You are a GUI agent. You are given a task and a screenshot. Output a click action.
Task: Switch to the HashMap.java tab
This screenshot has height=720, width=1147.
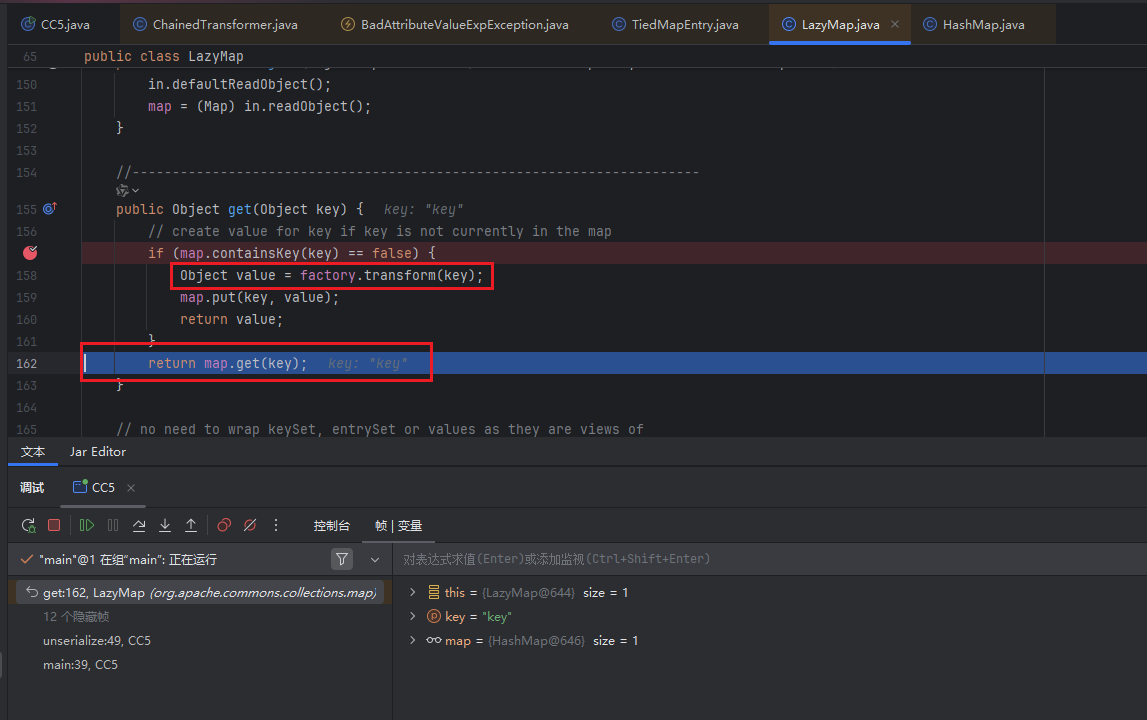pos(983,24)
